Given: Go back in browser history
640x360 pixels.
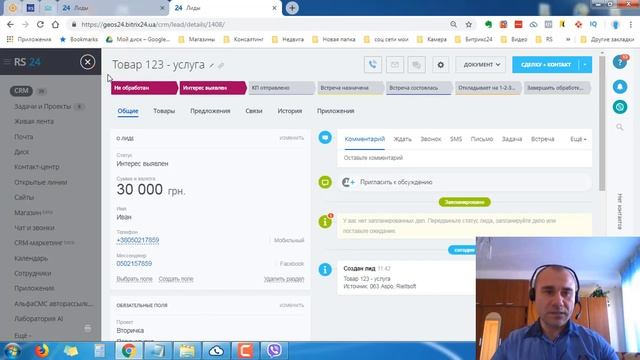Looking at the screenshot, I should (10, 24).
